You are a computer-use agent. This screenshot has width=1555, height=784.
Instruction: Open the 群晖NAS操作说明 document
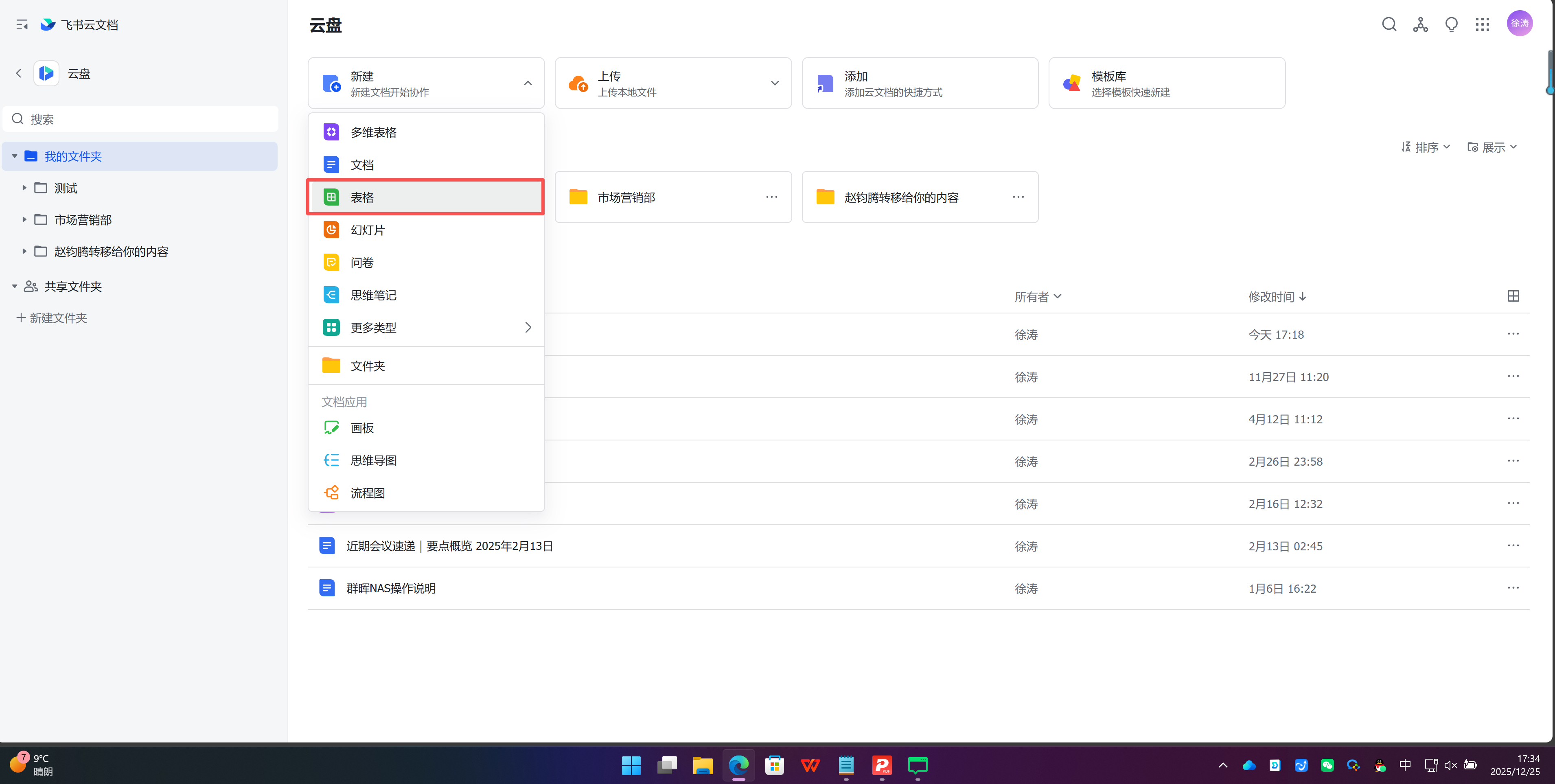[x=390, y=588]
